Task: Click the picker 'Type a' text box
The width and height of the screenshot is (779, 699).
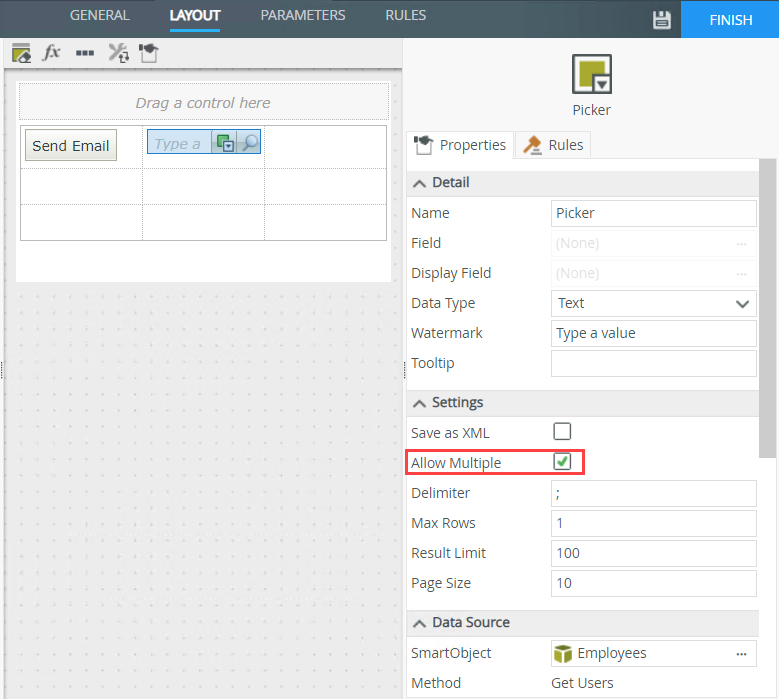Action: click(x=180, y=143)
